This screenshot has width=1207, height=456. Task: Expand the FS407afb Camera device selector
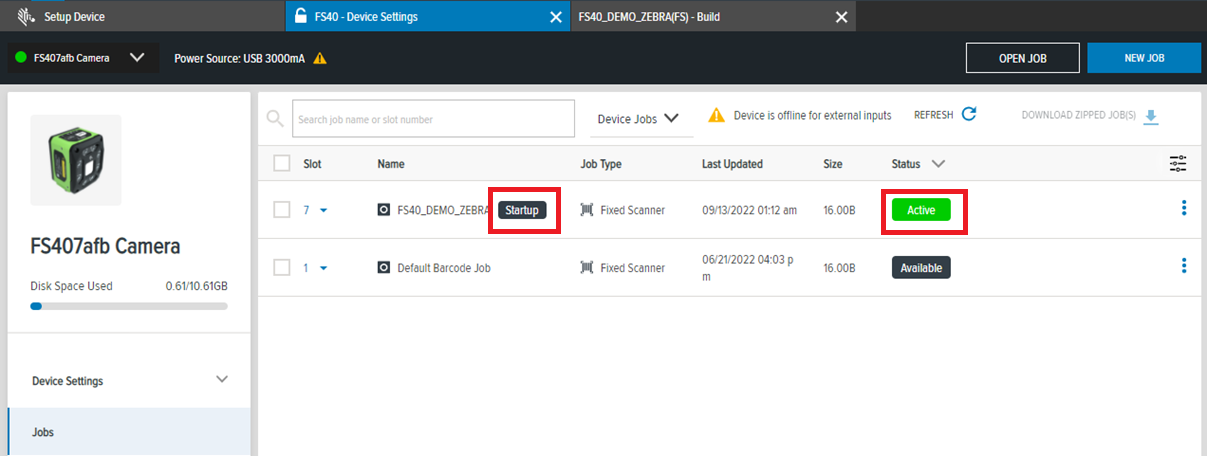(x=137, y=58)
